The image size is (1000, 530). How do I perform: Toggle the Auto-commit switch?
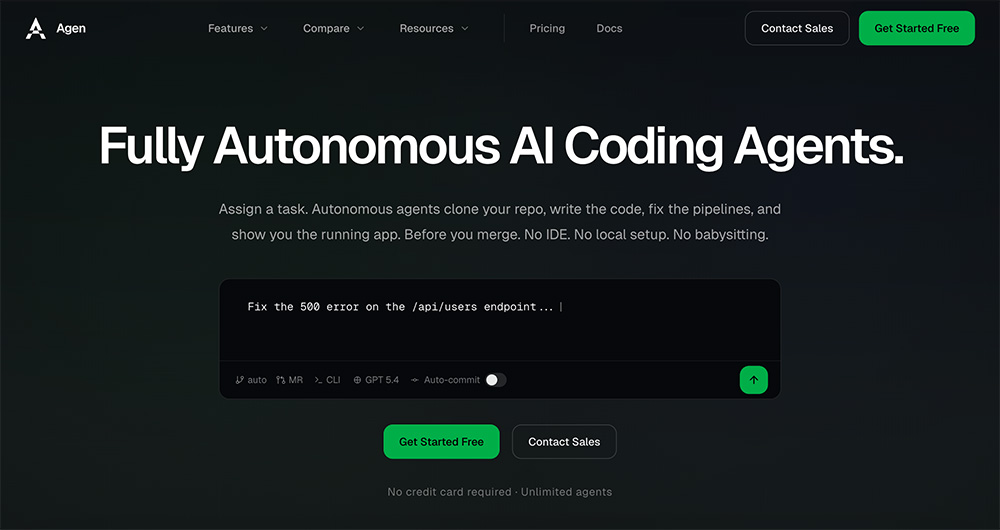(x=496, y=380)
